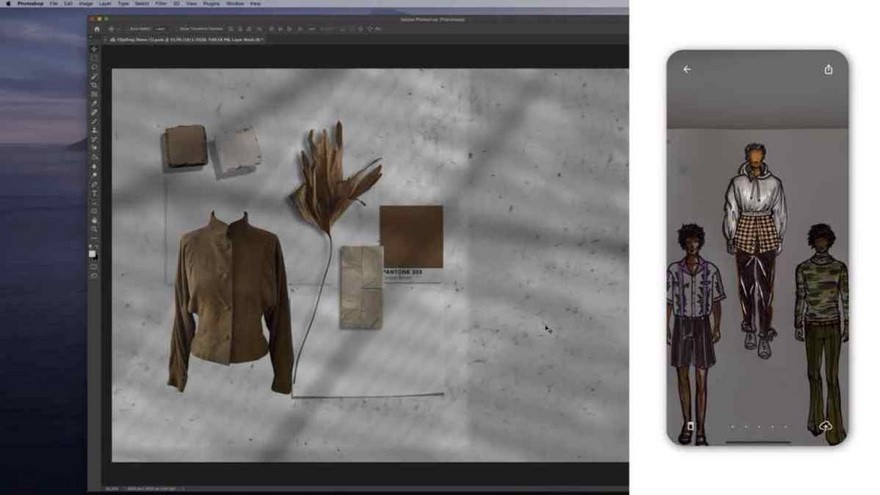Open the Auto-Select Layer dropdown

(161, 29)
